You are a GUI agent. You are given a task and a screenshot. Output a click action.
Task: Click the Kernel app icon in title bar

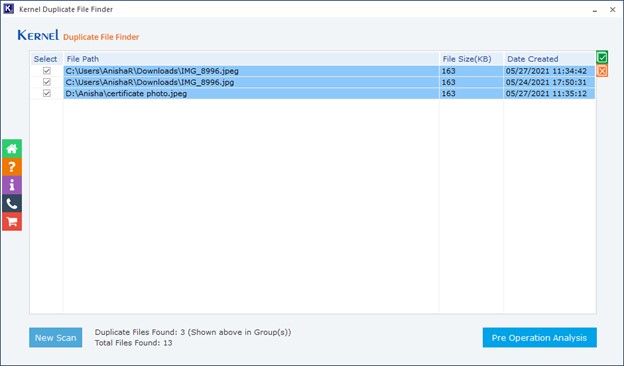8,9
